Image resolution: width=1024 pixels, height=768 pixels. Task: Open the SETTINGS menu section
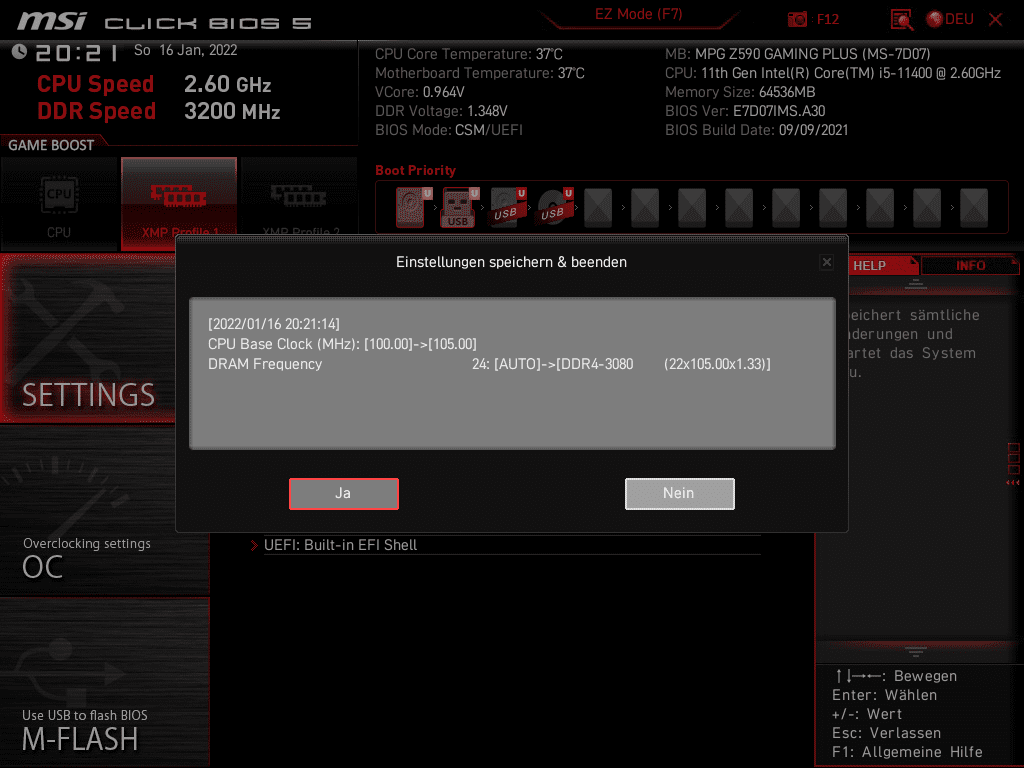88,338
